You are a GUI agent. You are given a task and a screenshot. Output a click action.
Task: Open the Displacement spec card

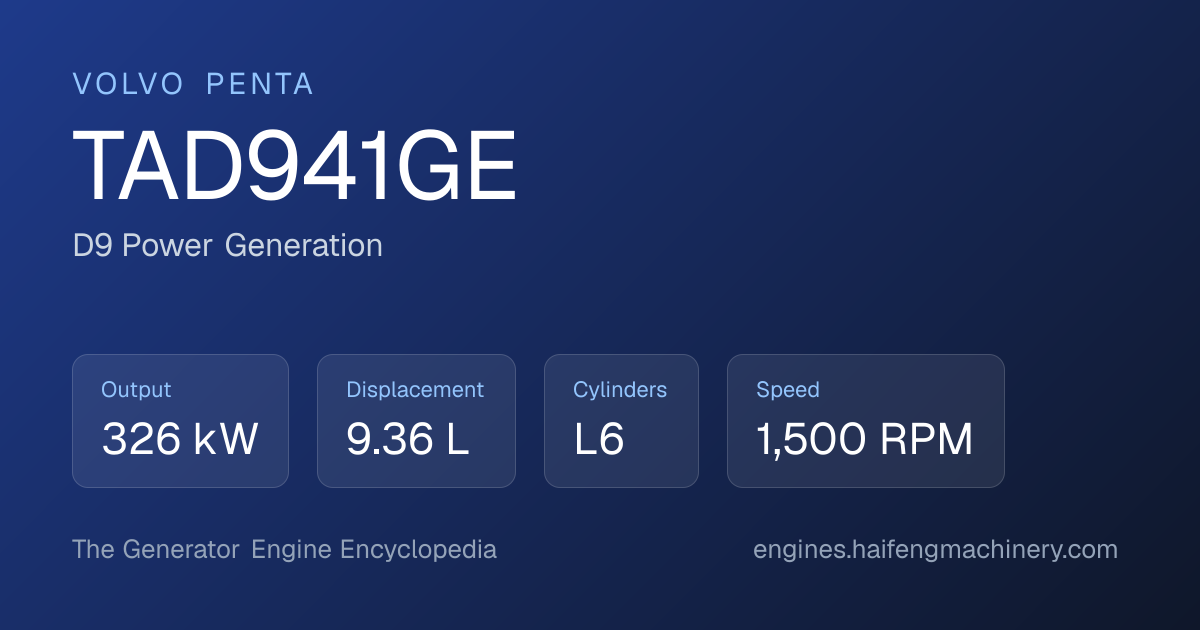416,421
